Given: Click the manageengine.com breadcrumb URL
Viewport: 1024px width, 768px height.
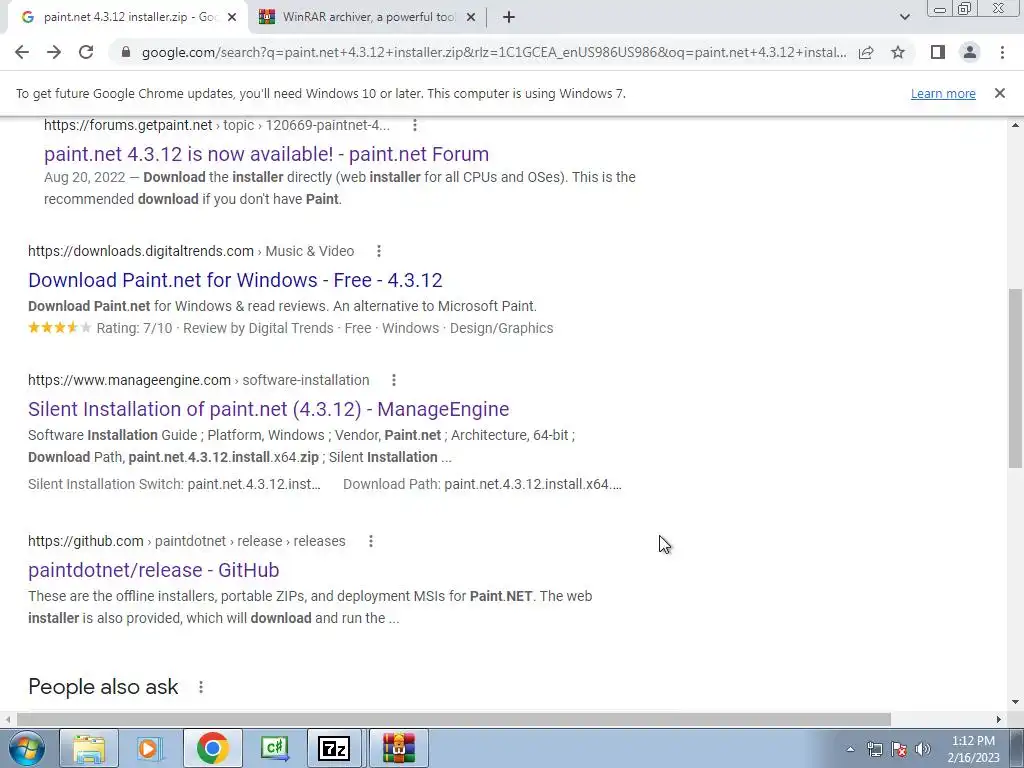Looking at the screenshot, I should coord(199,380).
